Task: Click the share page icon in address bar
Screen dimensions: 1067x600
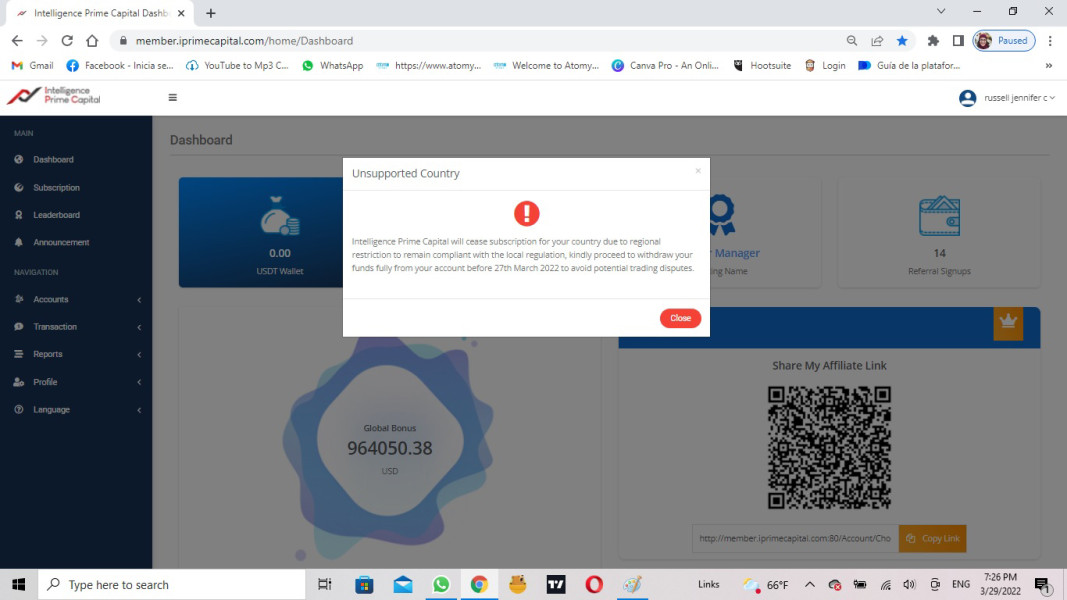Action: point(877,41)
